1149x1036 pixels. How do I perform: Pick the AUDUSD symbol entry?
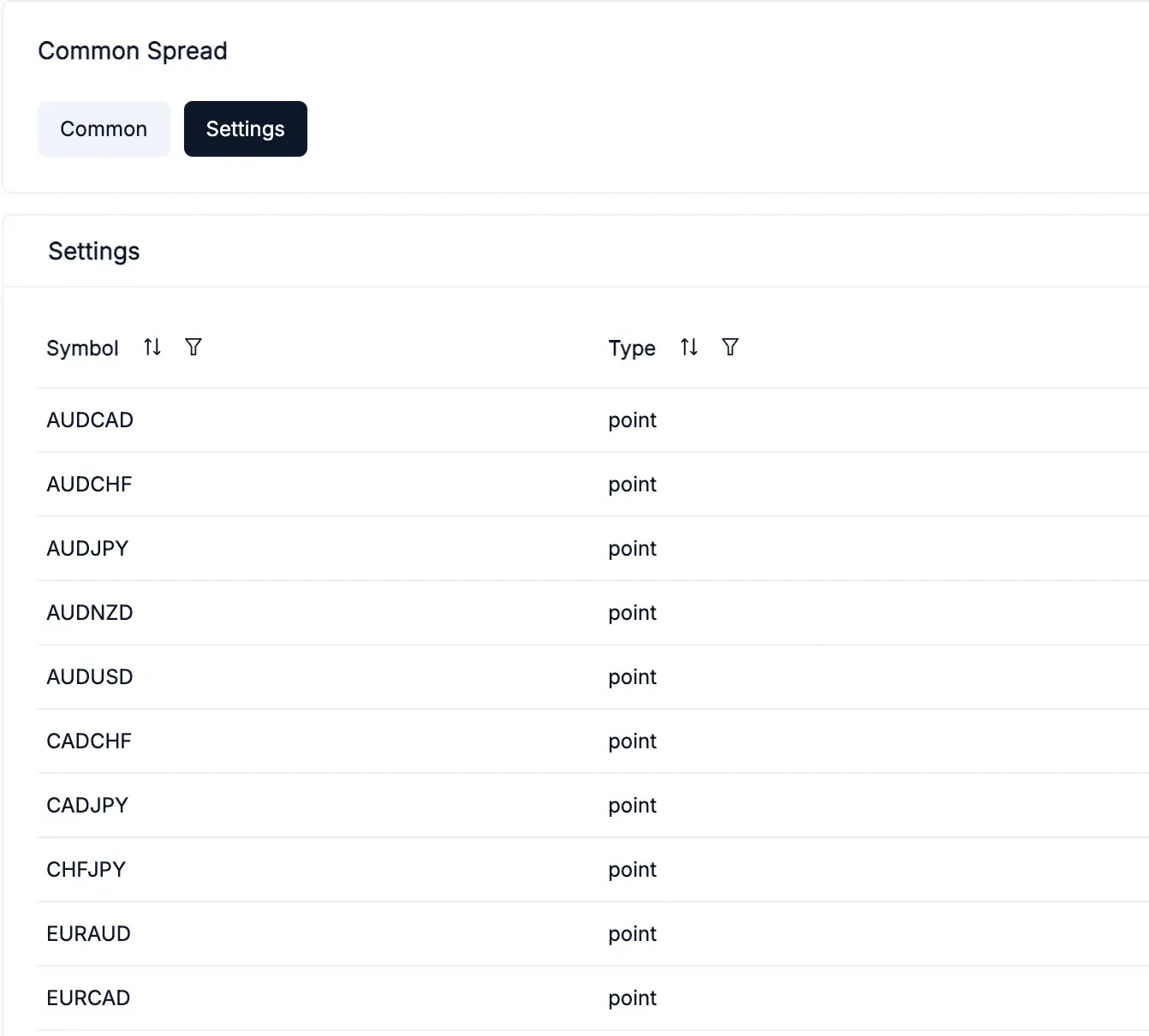(90, 677)
